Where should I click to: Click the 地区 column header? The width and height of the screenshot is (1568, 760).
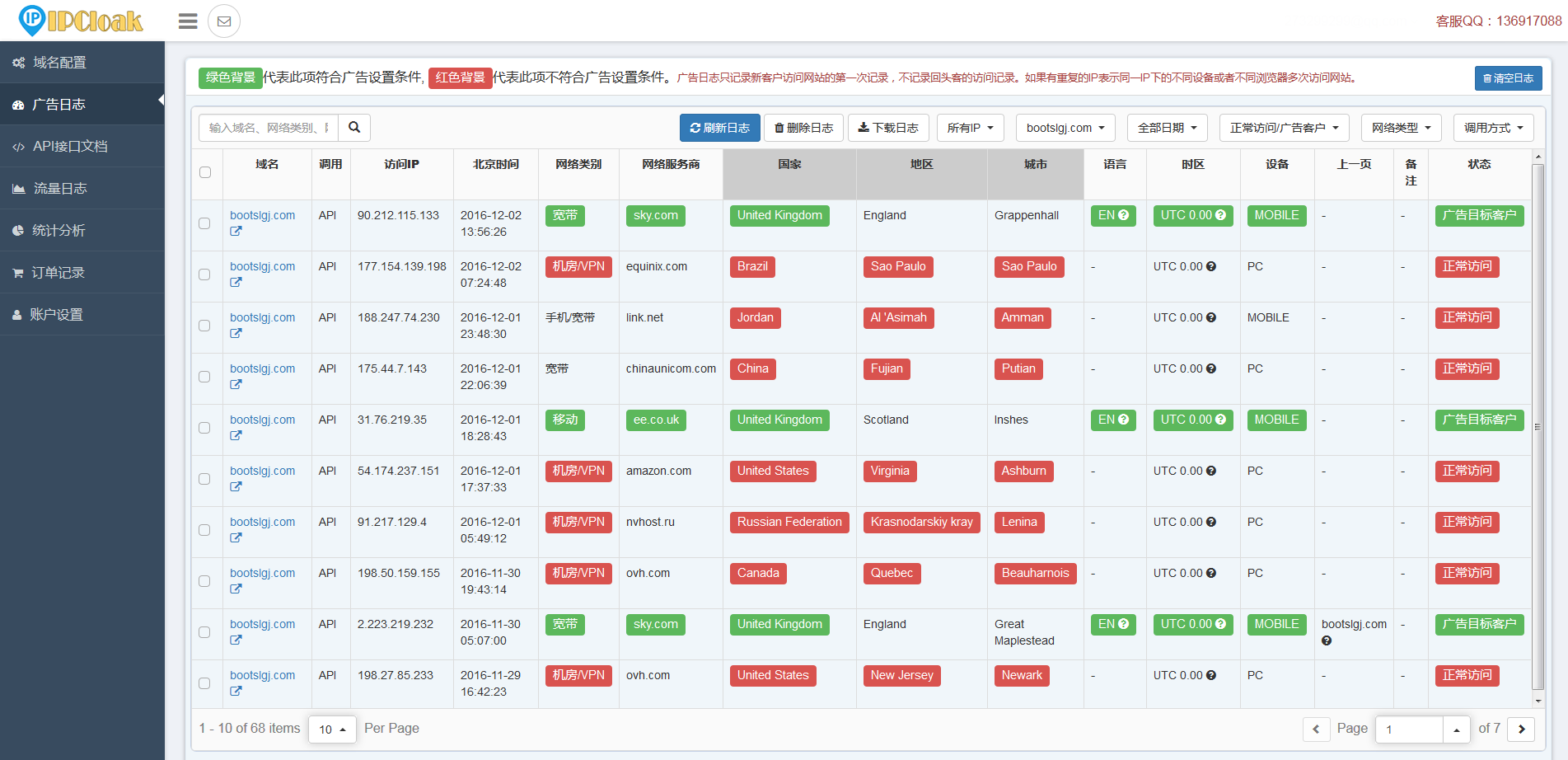coord(921,174)
